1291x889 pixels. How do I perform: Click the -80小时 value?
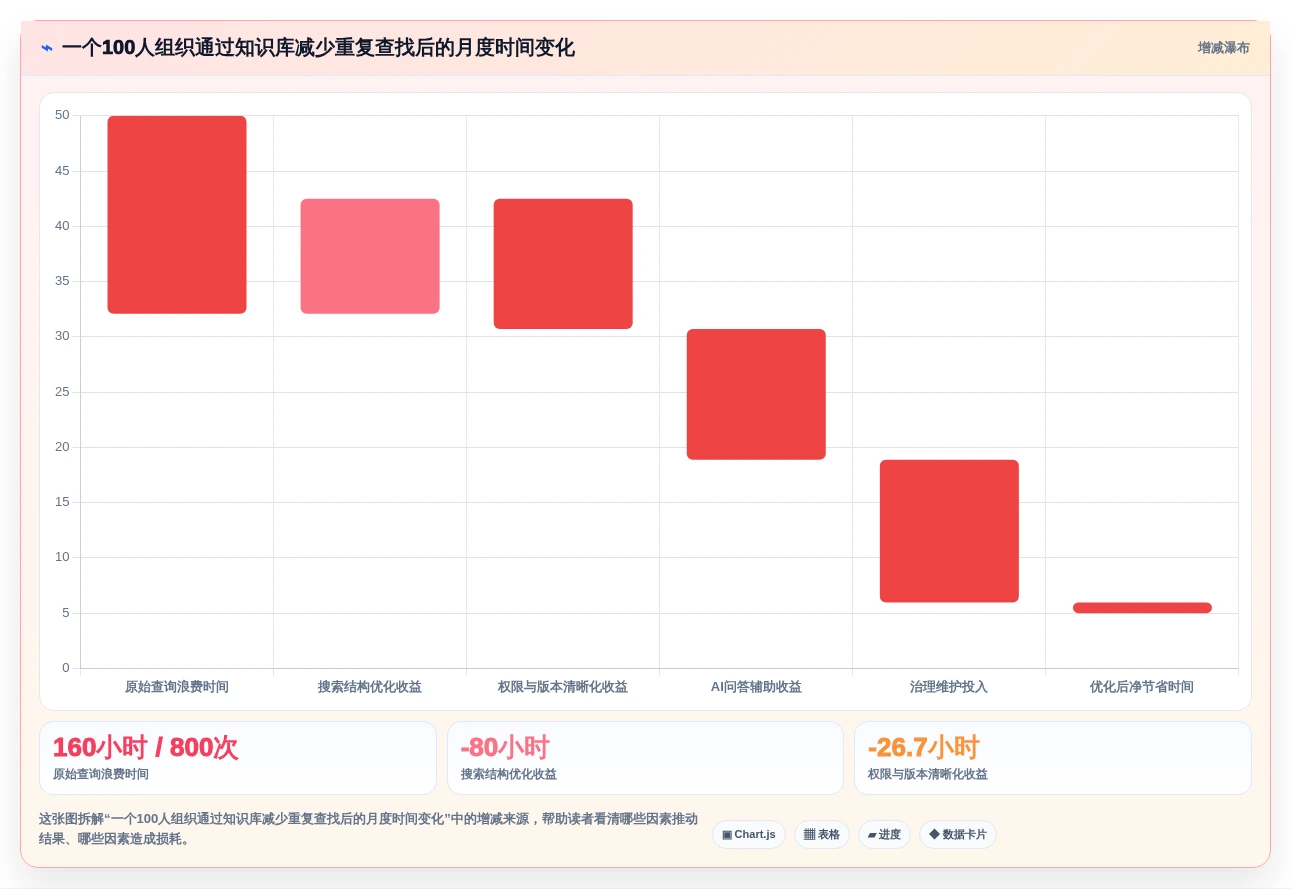(505, 748)
